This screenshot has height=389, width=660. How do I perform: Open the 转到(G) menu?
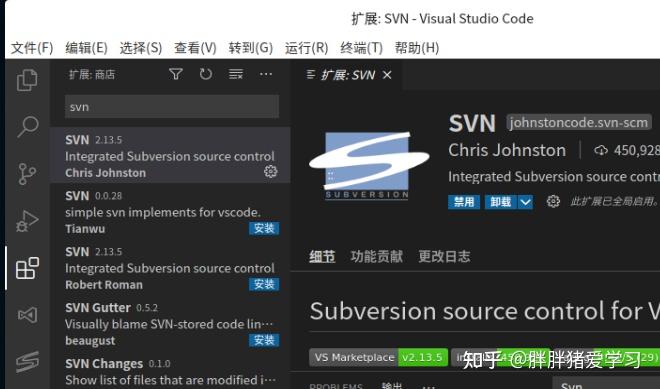click(x=251, y=48)
